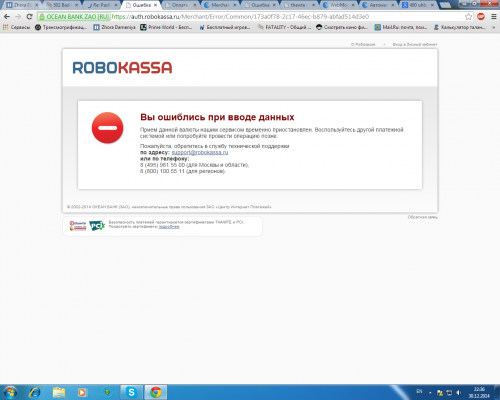Open Internet Explorer from the taskbar
This screenshot has height=400, width=500.
[35, 392]
